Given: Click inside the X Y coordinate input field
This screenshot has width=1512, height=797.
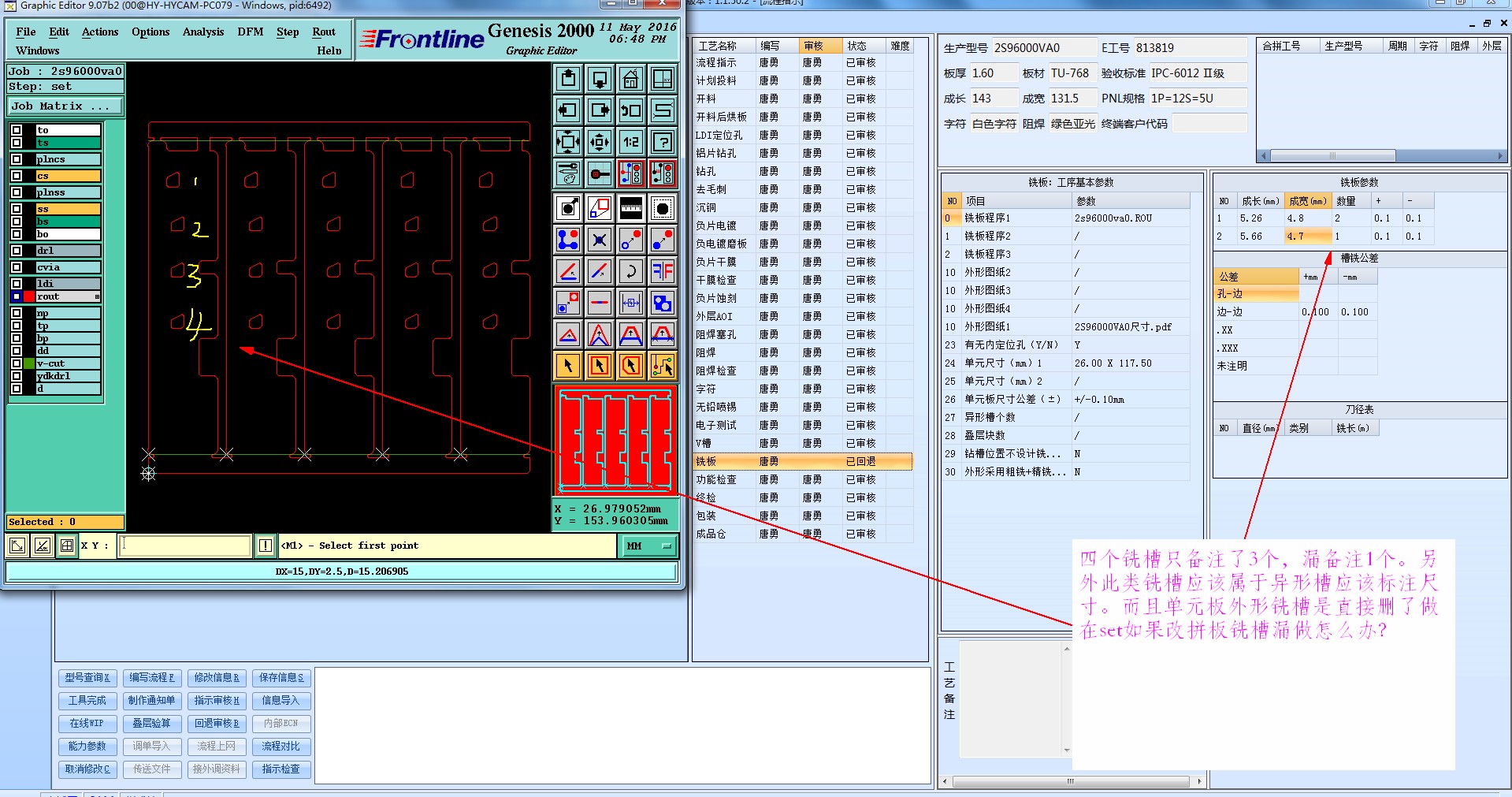Looking at the screenshot, I should (184, 545).
